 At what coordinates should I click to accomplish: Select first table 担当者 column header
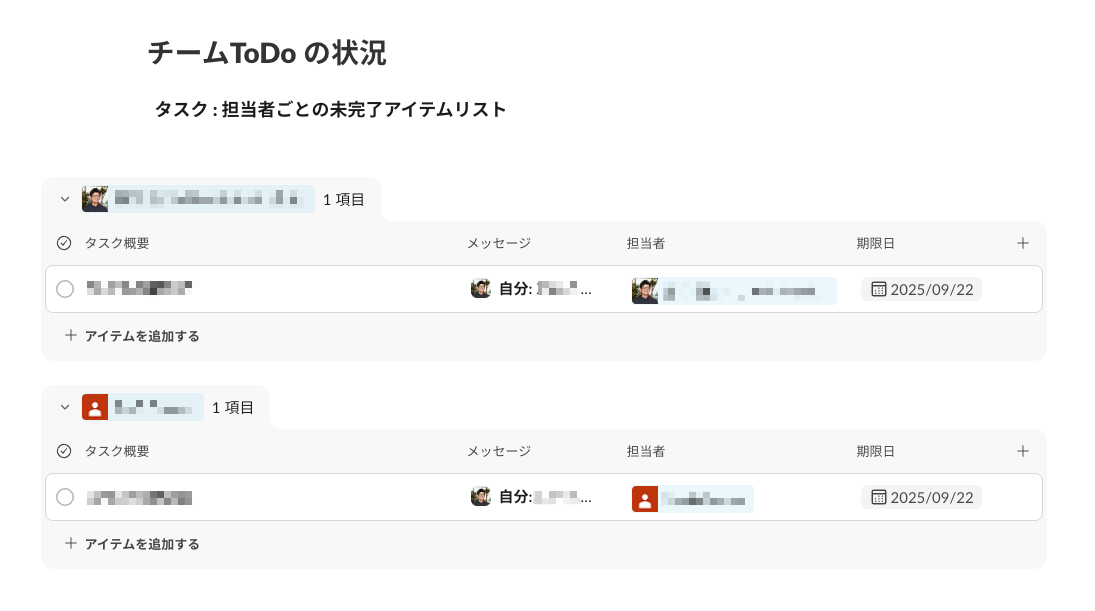click(645, 243)
